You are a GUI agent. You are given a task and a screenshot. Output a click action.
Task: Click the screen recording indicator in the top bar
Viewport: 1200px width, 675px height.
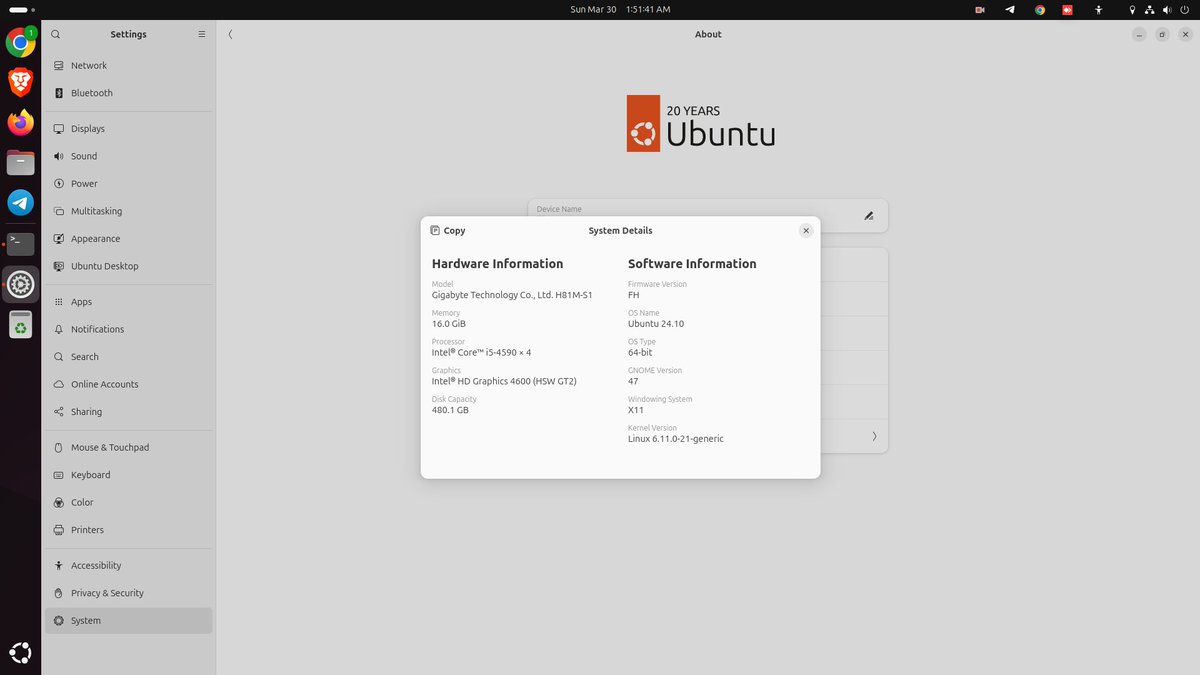point(980,9)
